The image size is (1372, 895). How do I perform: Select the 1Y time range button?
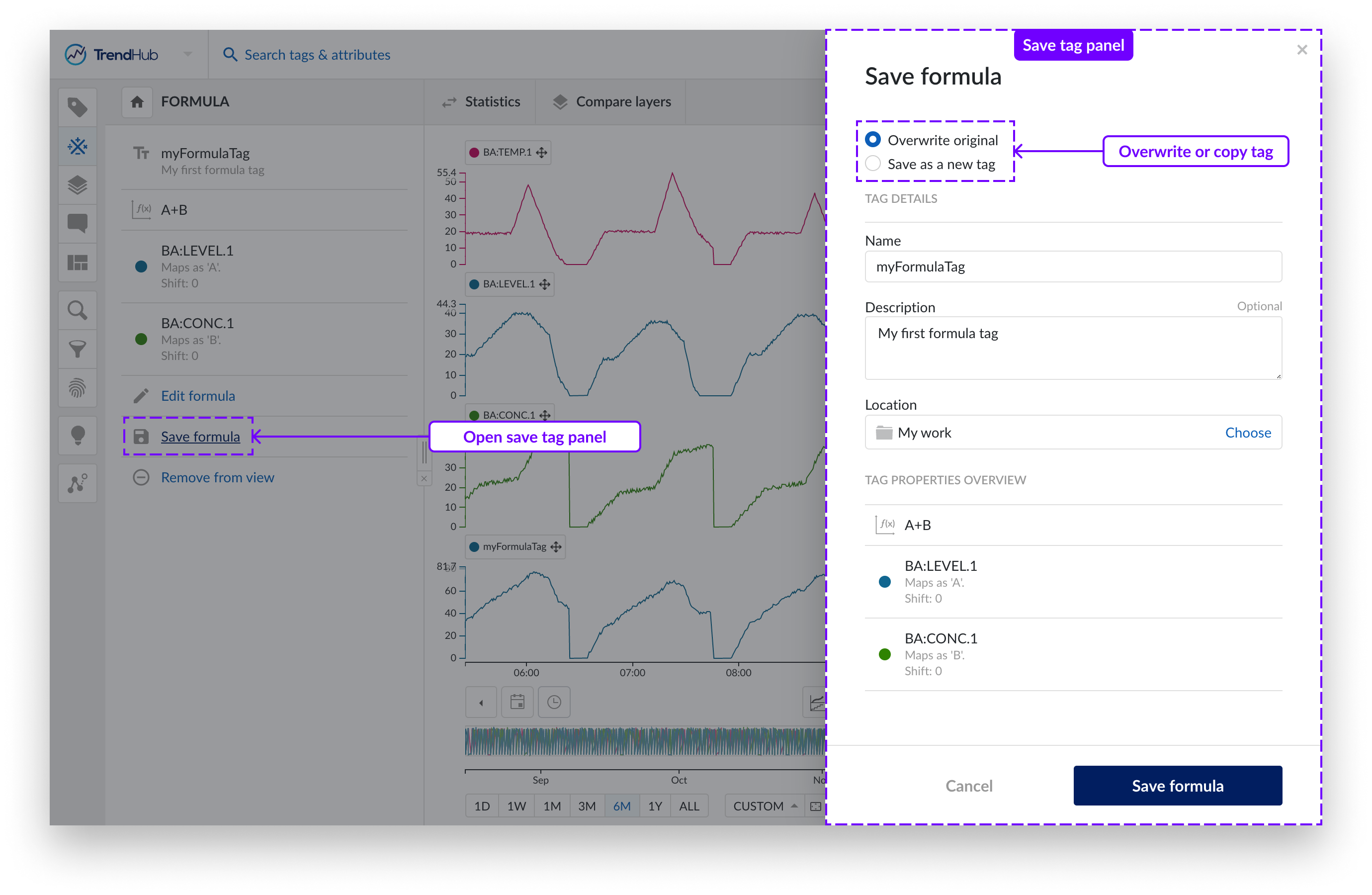[655, 806]
